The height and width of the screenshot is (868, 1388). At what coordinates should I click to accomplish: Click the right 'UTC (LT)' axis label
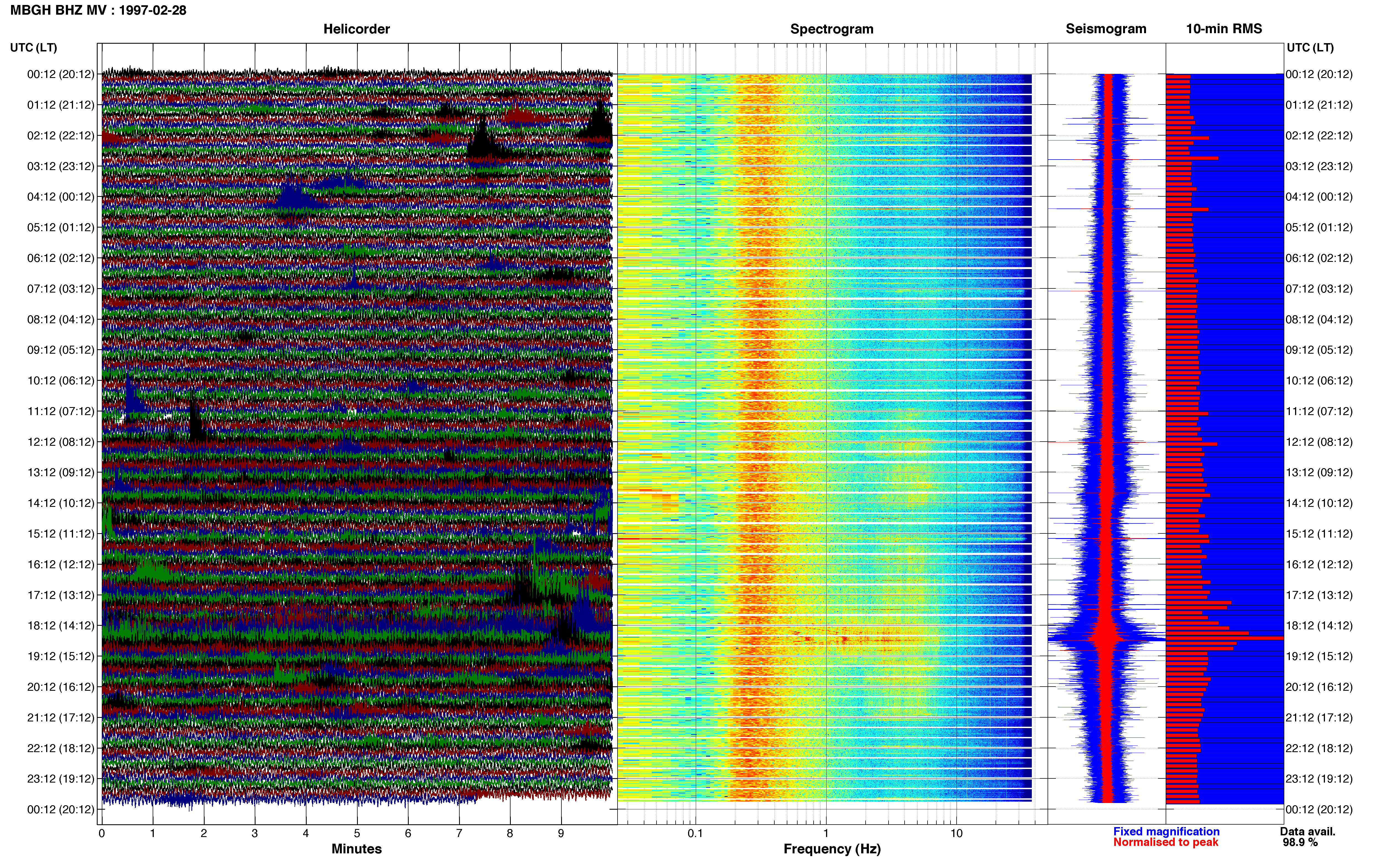(x=1310, y=48)
